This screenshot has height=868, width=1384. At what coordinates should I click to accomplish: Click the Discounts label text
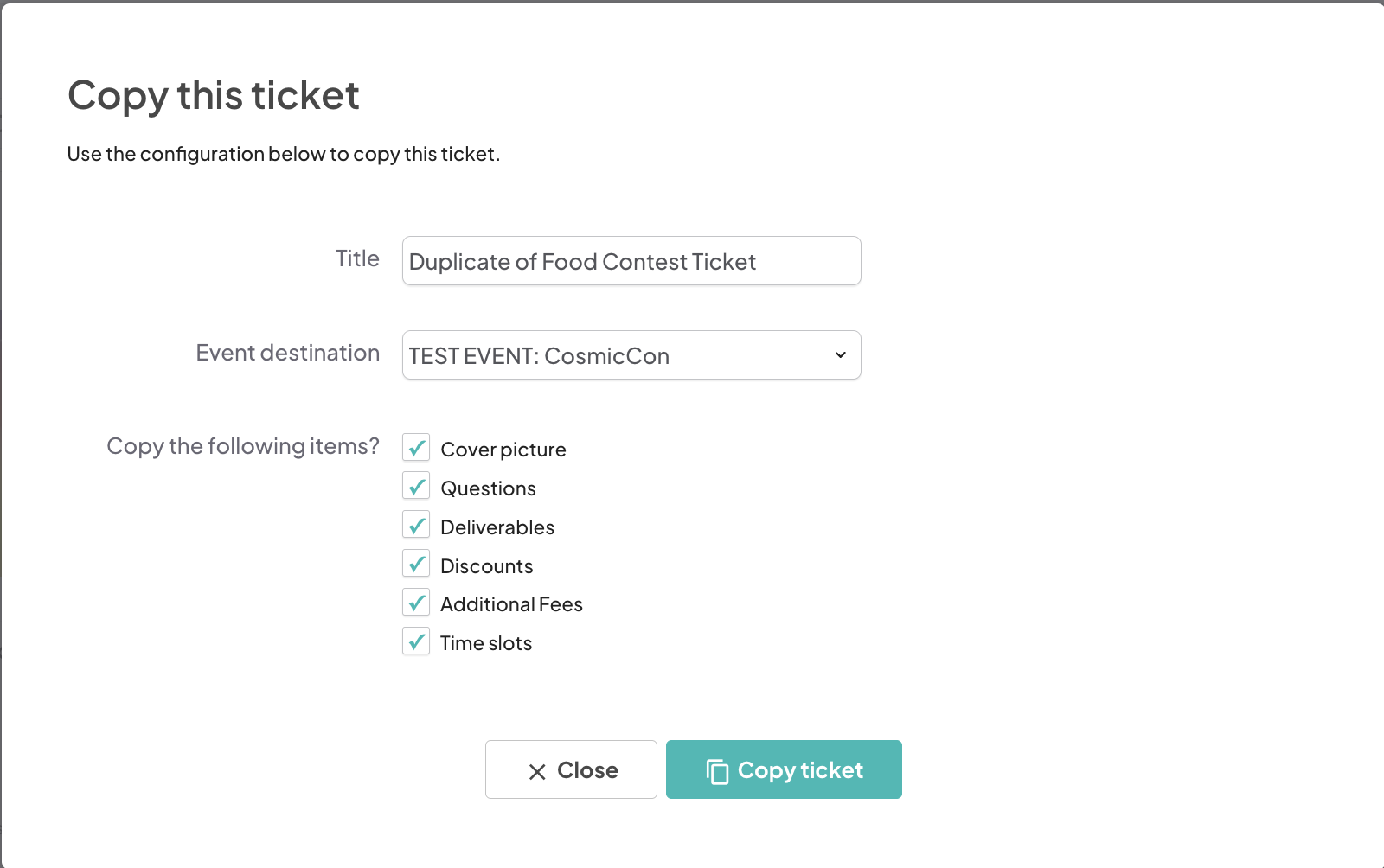coord(486,566)
